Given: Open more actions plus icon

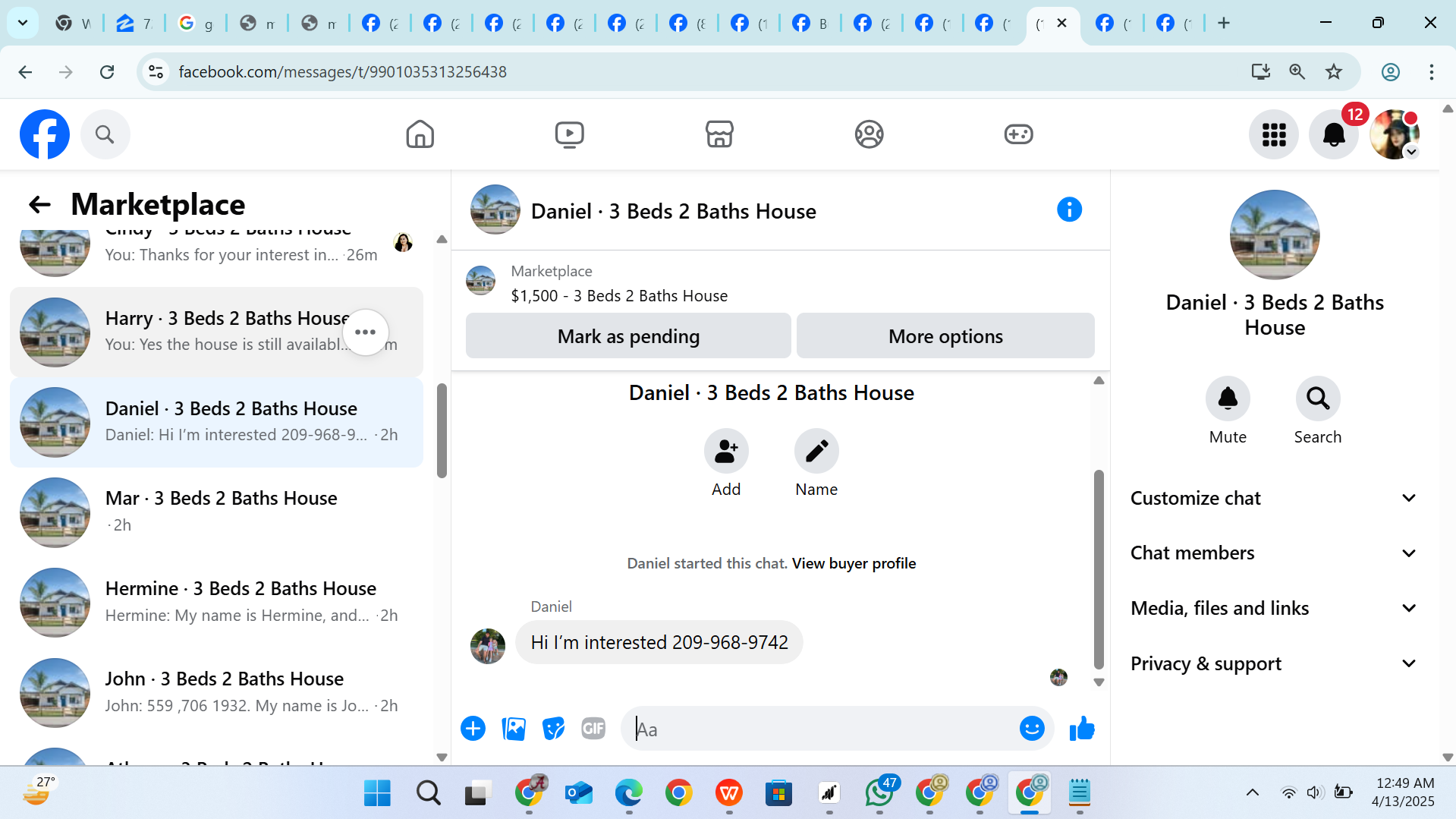Looking at the screenshot, I should point(473,729).
